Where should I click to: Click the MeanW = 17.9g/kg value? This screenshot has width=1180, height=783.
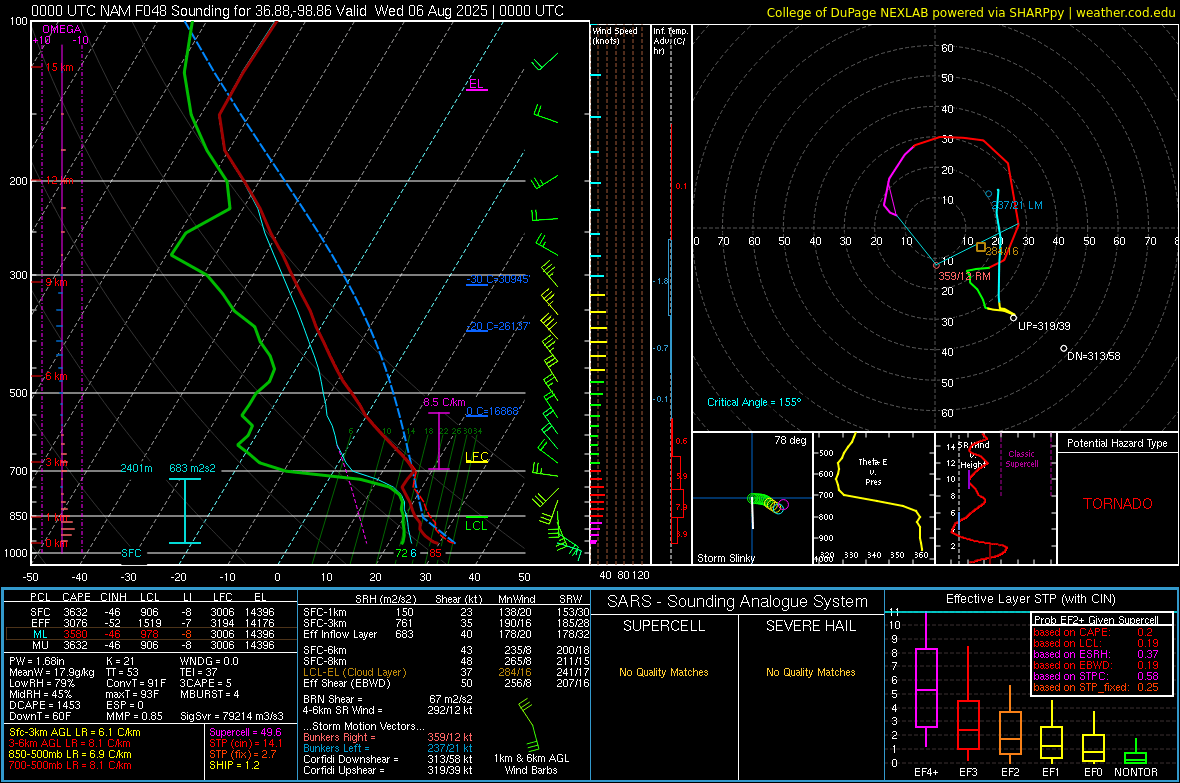[51, 672]
